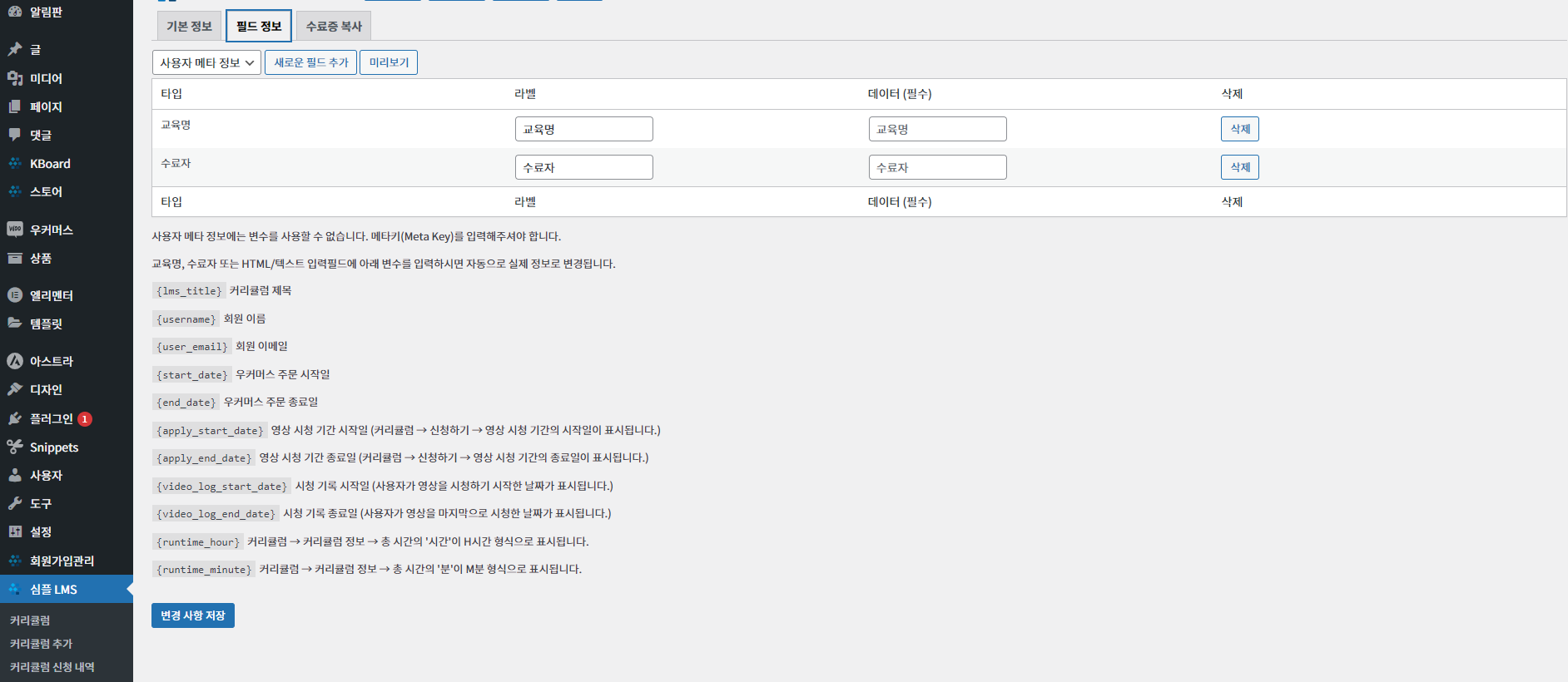Screen dimensions: 1568x682
Task: Open the 수료증 복사 tab
Action: click(334, 27)
